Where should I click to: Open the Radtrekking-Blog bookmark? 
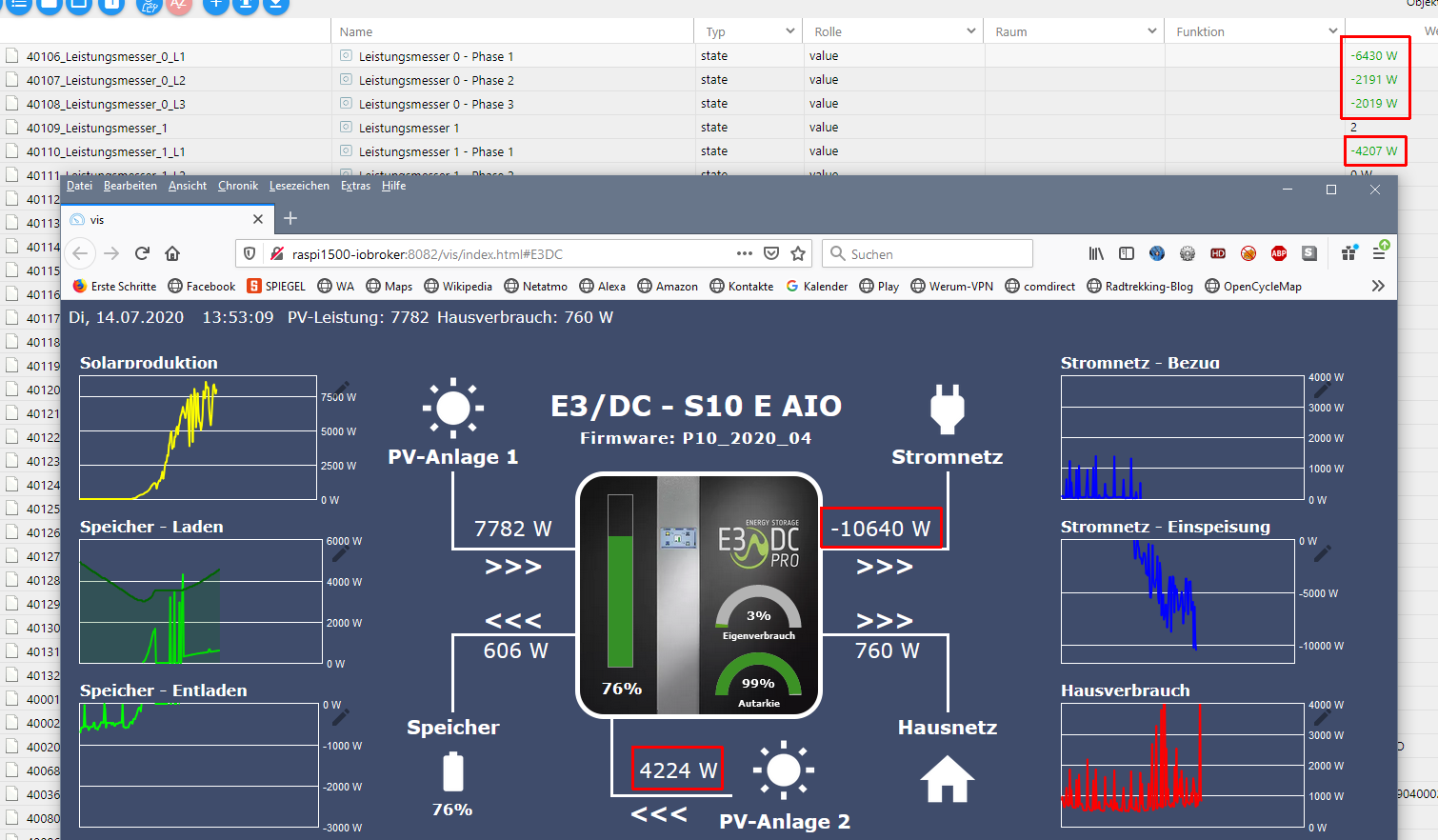[x=1140, y=286]
